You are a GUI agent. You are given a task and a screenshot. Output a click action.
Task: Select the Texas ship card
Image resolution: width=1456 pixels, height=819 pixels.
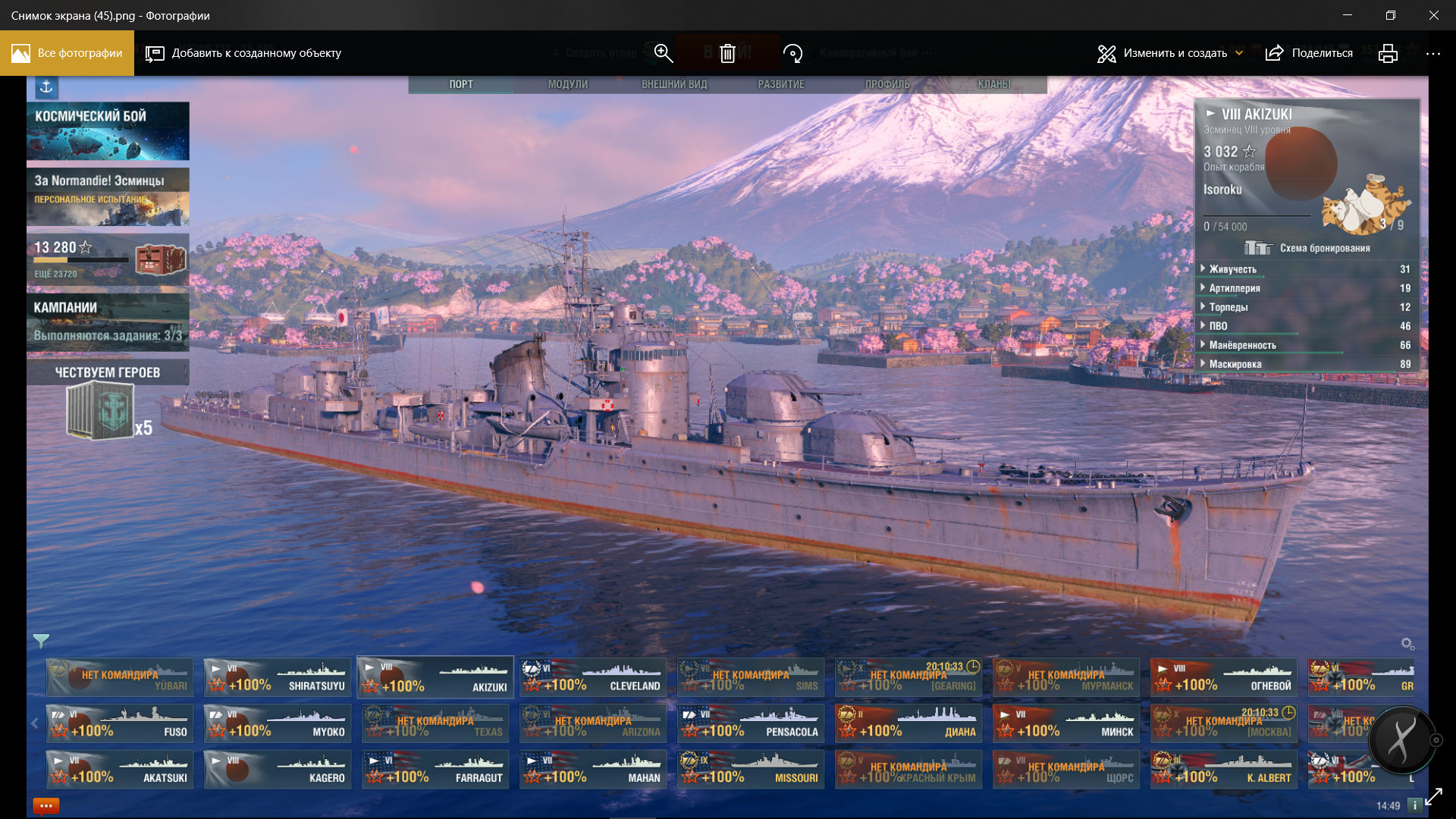tap(435, 723)
